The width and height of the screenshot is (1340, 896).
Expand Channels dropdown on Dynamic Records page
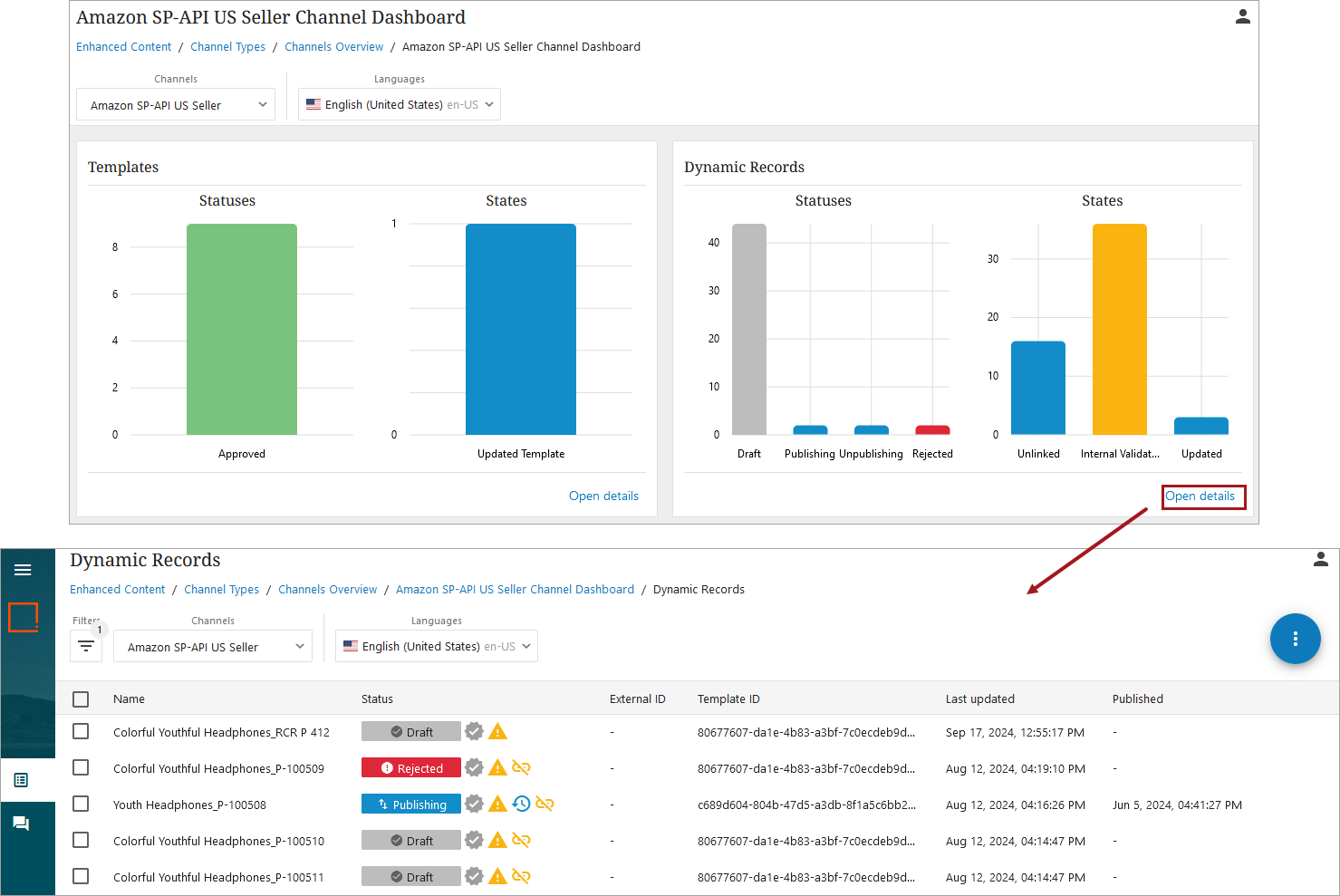coord(213,647)
